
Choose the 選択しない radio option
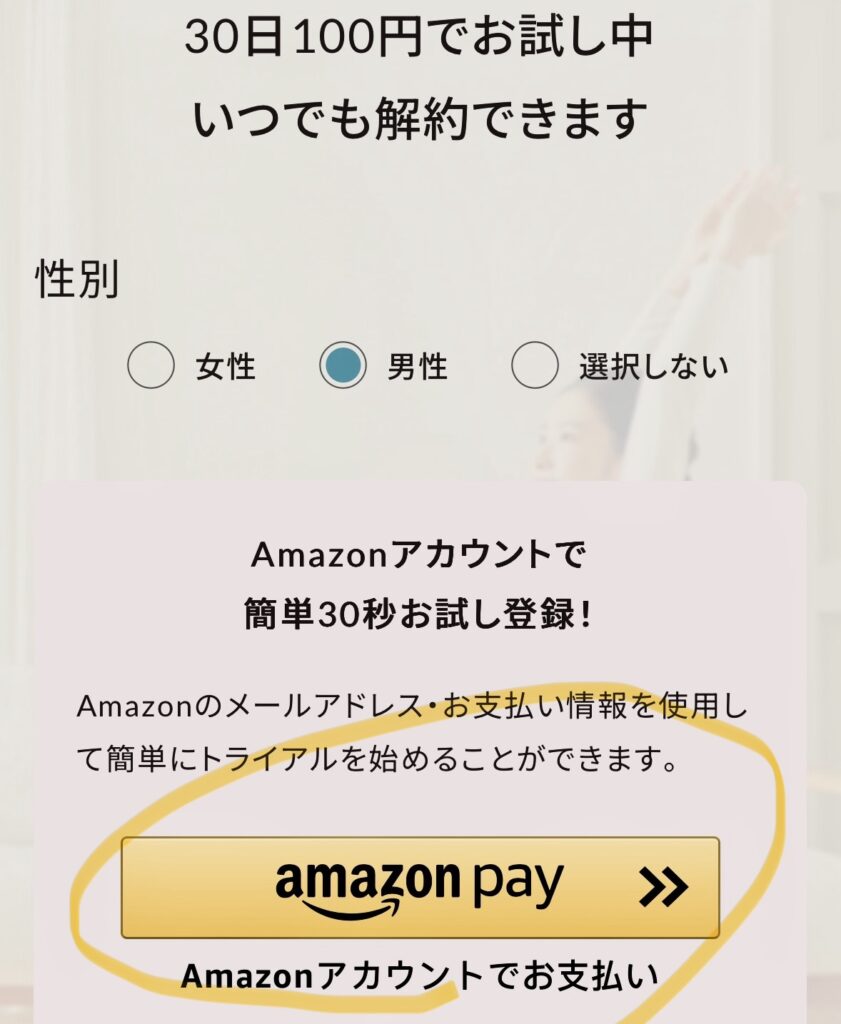[x=535, y=365]
